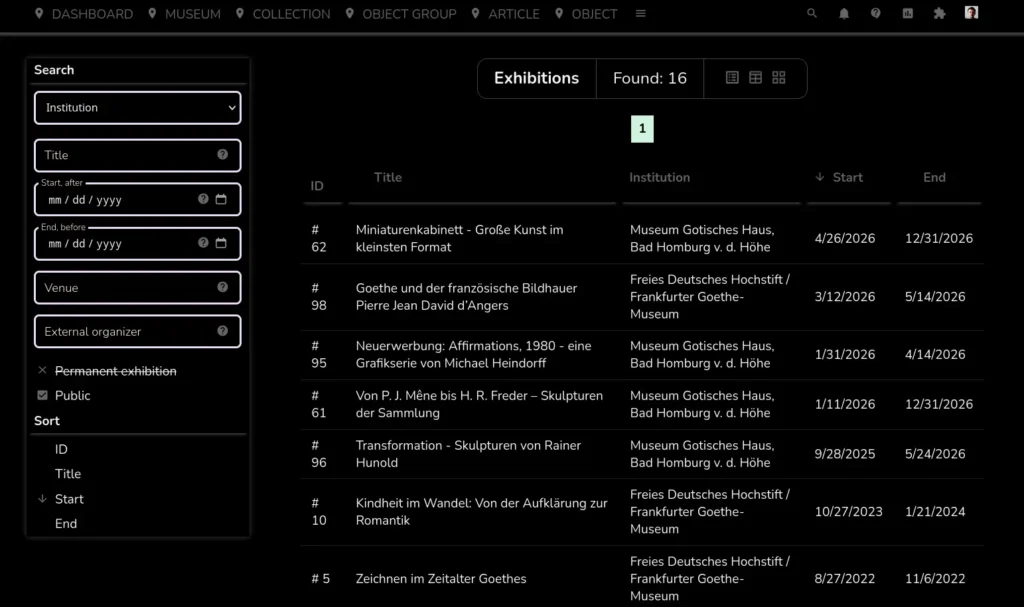The height and width of the screenshot is (607, 1024).
Task: Show help for the Title field
Action: click(223, 155)
